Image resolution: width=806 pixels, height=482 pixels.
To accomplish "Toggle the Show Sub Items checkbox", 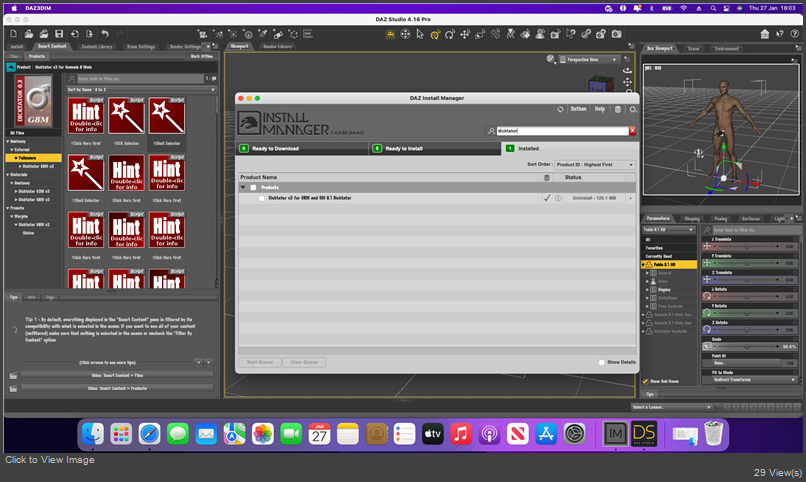I will pyautogui.click(x=645, y=381).
